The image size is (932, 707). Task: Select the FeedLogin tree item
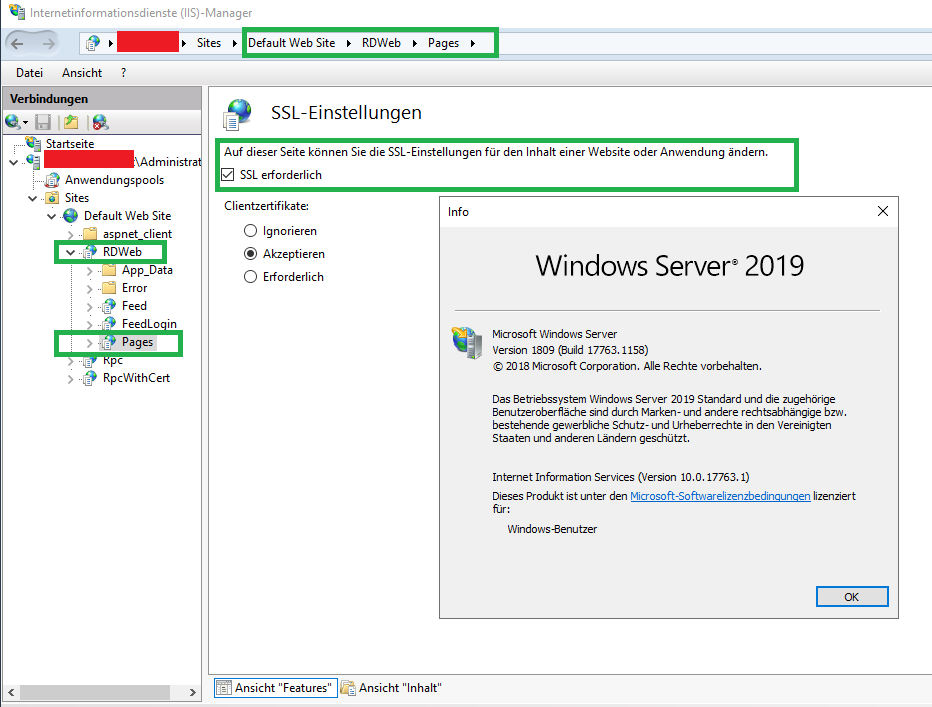coord(149,323)
